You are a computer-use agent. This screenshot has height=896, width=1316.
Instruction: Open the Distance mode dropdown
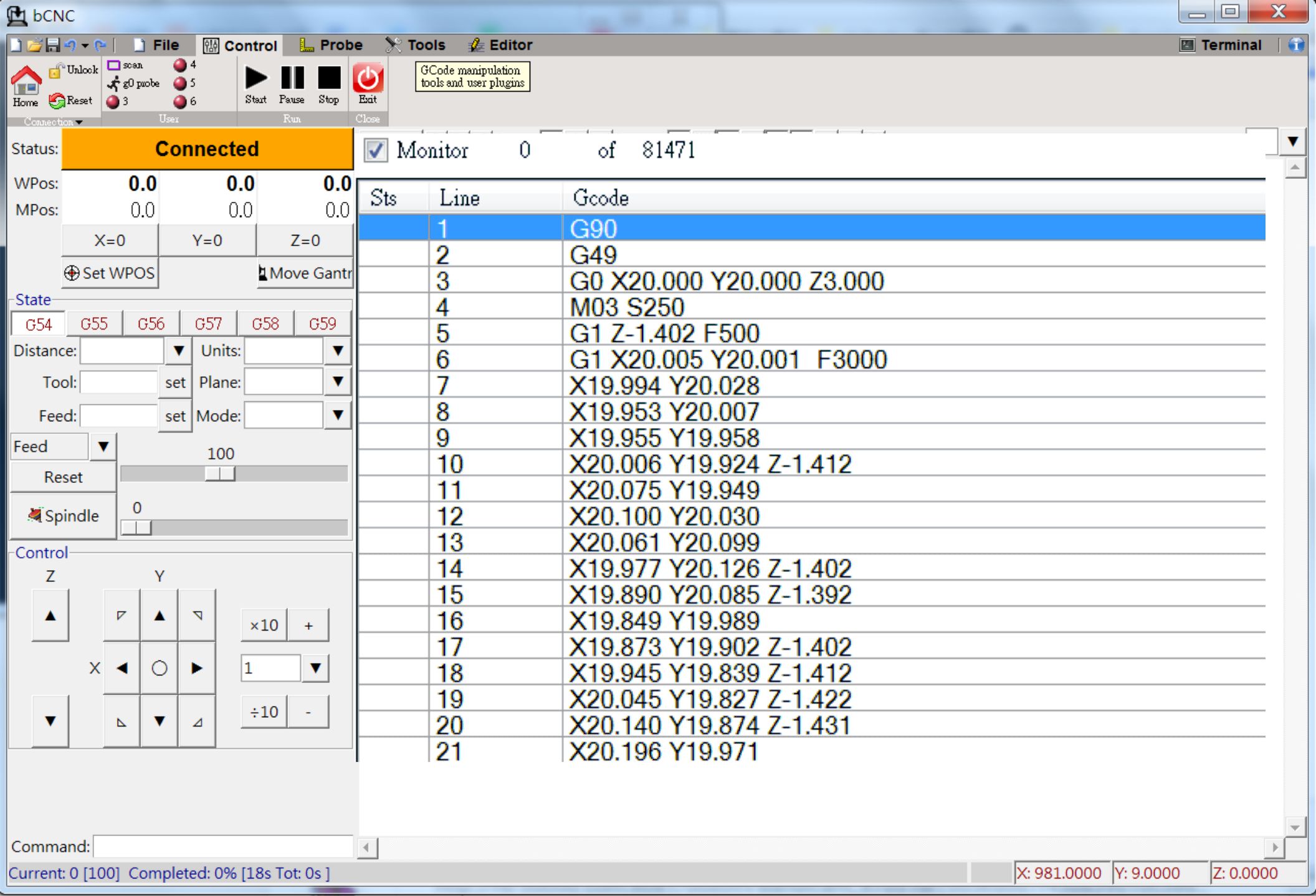click(179, 351)
